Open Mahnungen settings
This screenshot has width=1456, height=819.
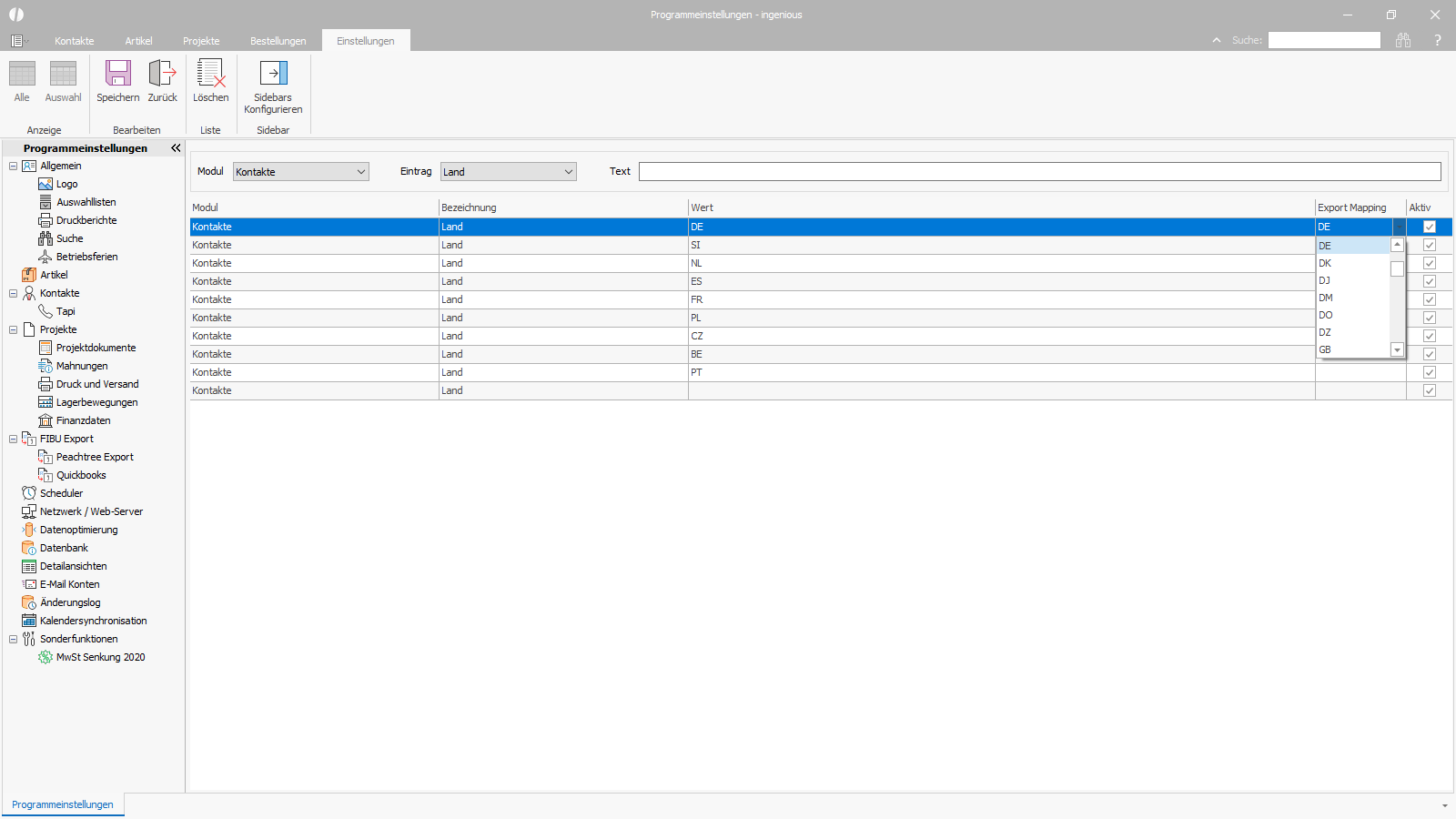click(82, 366)
